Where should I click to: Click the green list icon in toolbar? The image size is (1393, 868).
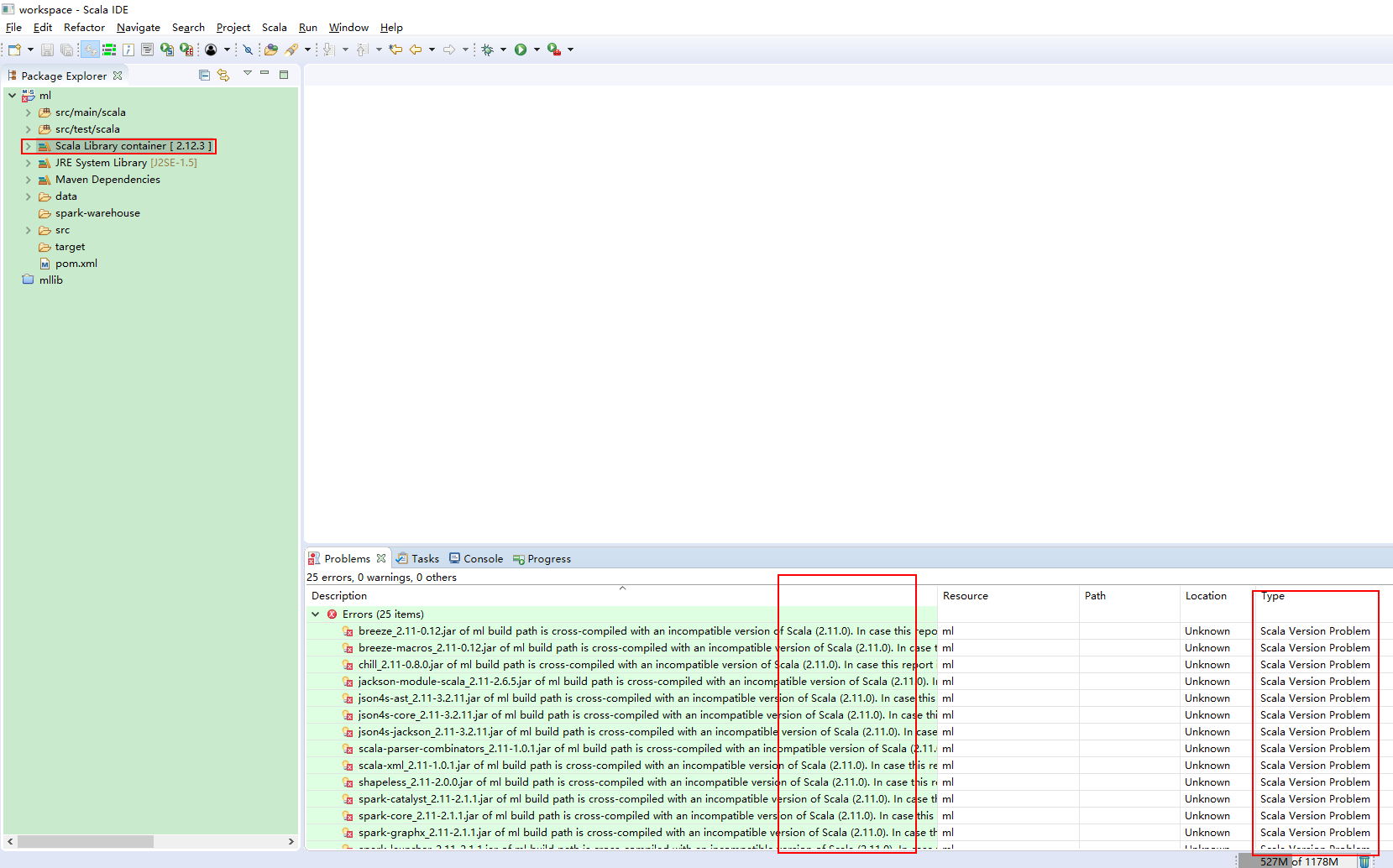click(x=109, y=50)
